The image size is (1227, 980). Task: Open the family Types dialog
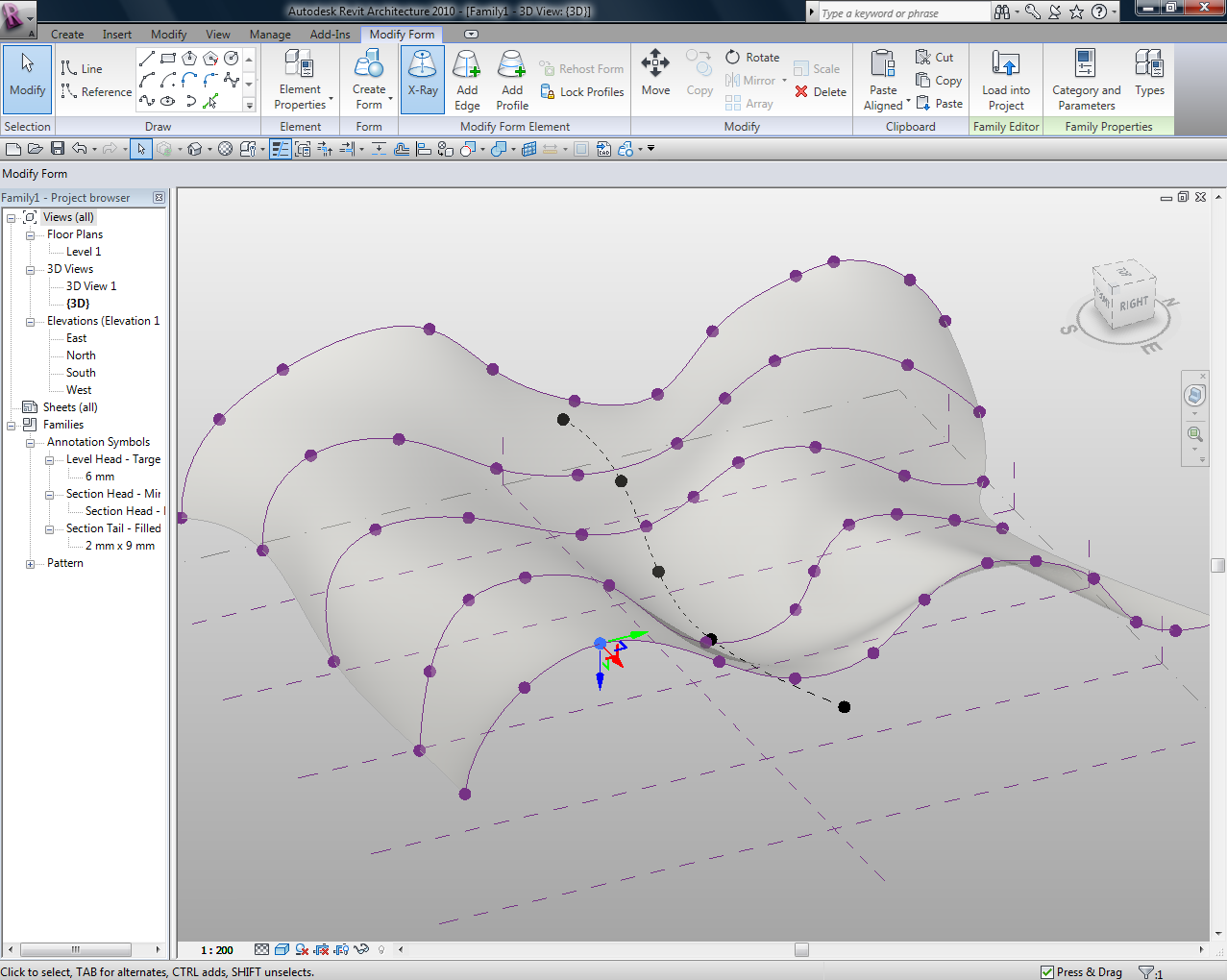click(1149, 75)
